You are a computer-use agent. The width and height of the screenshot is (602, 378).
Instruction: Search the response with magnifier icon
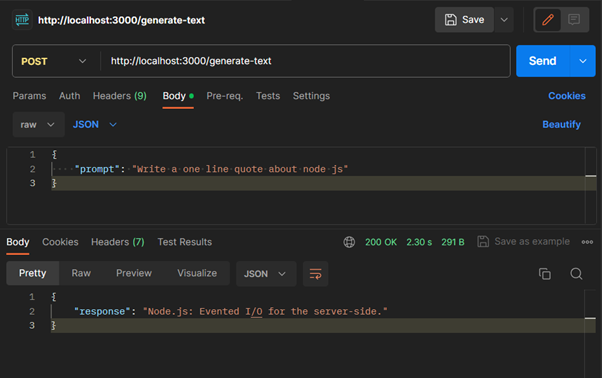(576, 274)
